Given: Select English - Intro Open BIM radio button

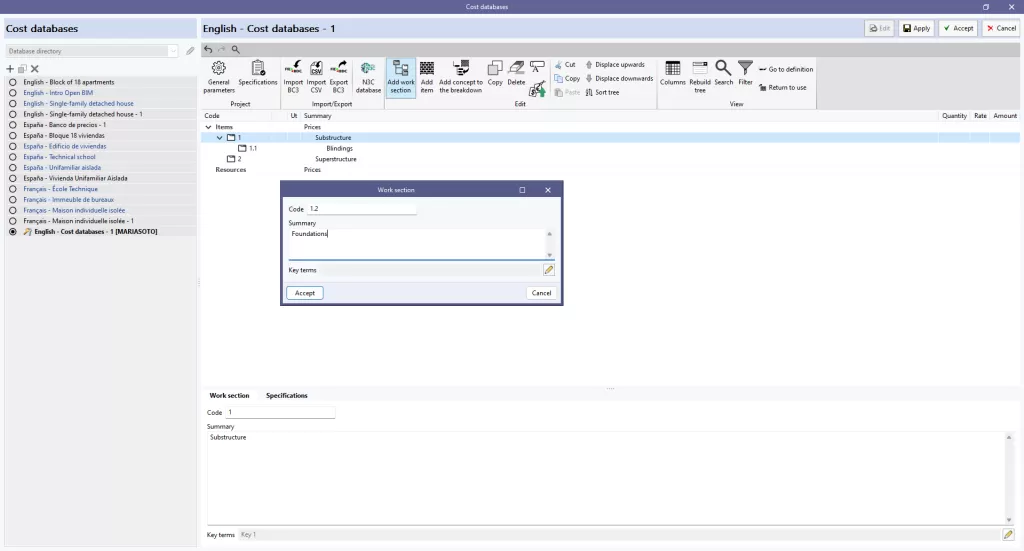Looking at the screenshot, I should 12,93.
